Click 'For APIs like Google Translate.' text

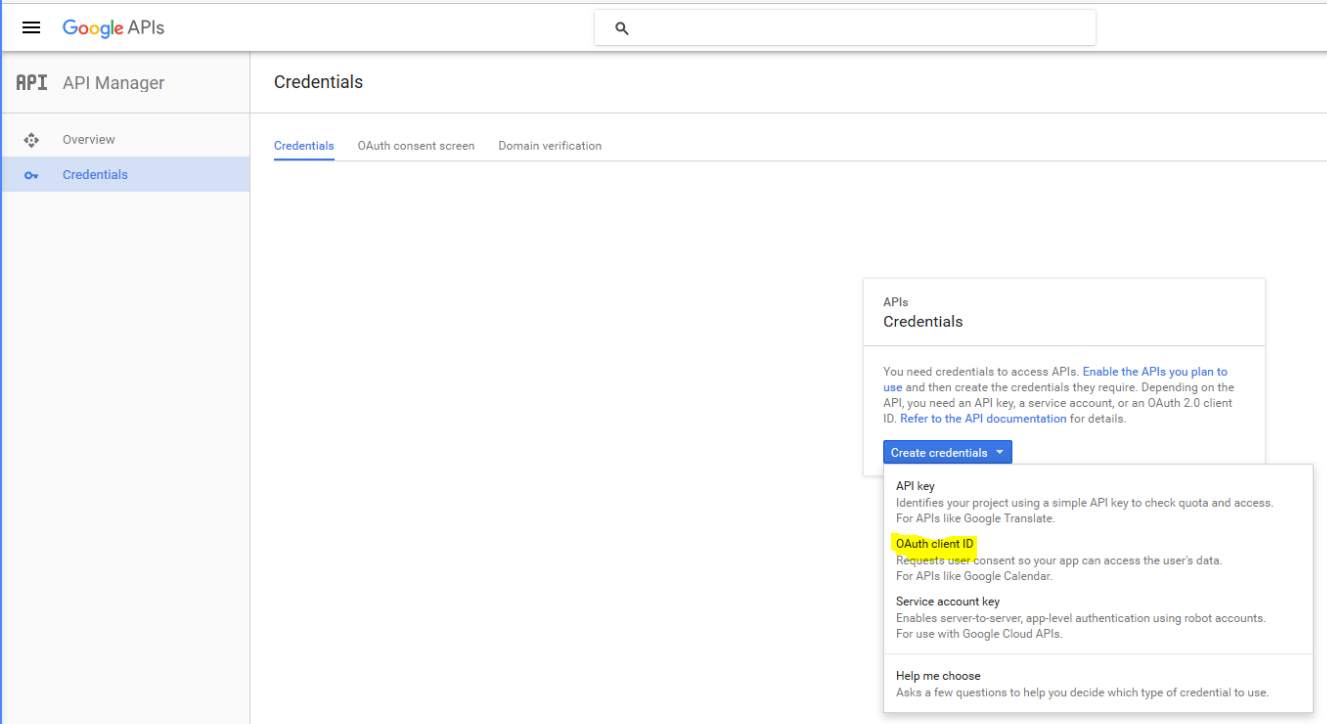(x=975, y=518)
